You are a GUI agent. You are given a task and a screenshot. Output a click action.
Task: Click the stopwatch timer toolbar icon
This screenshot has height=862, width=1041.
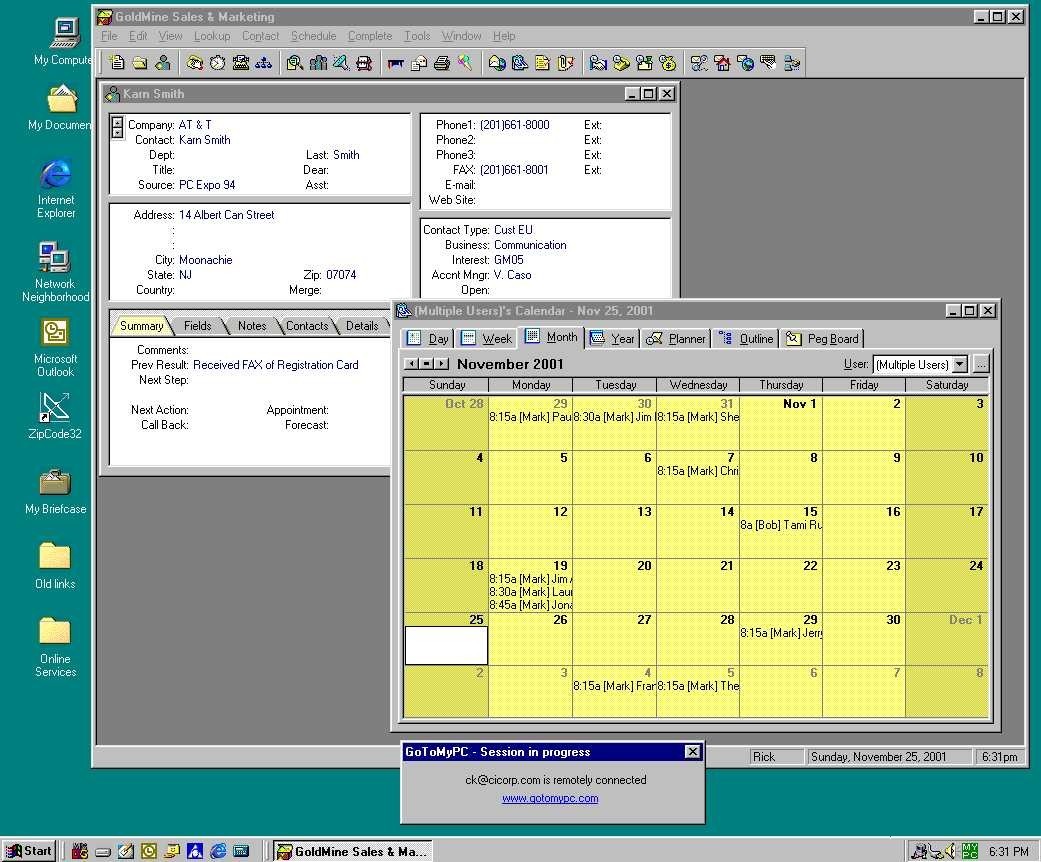[217, 63]
